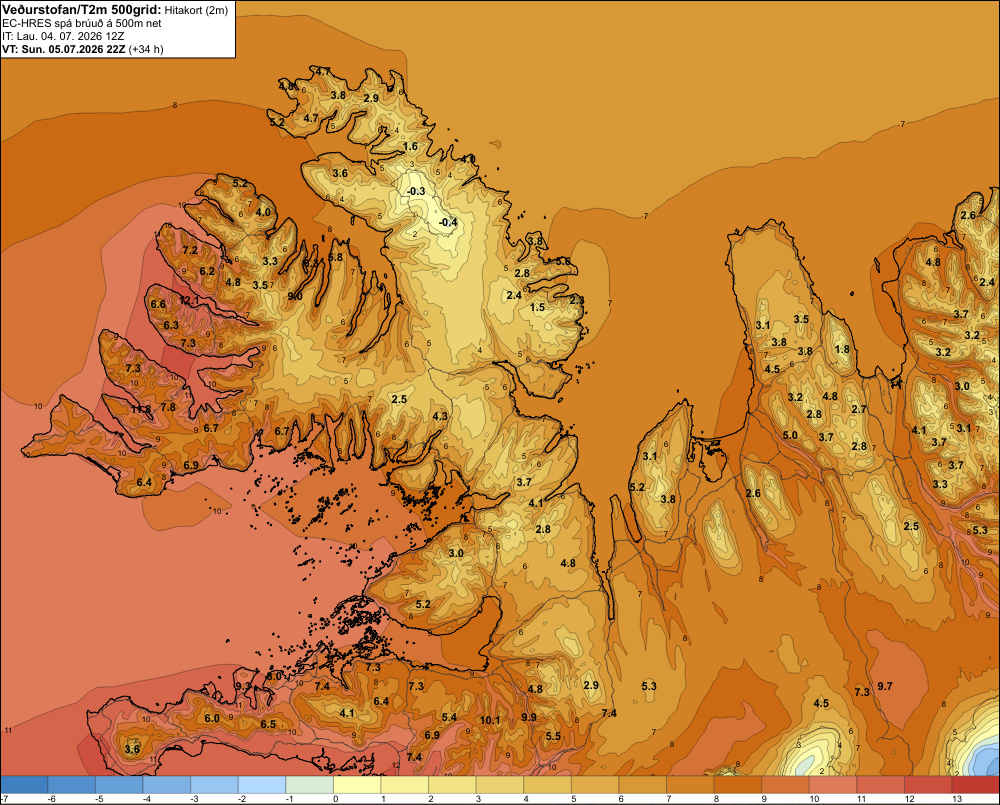Click legend swatch between 0 and 1

pos(357,785)
